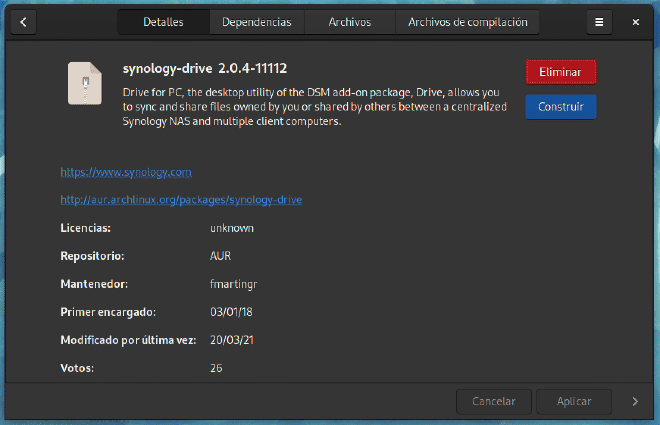Open the AUR synology-drive package link
660x425 pixels.
[181, 200]
